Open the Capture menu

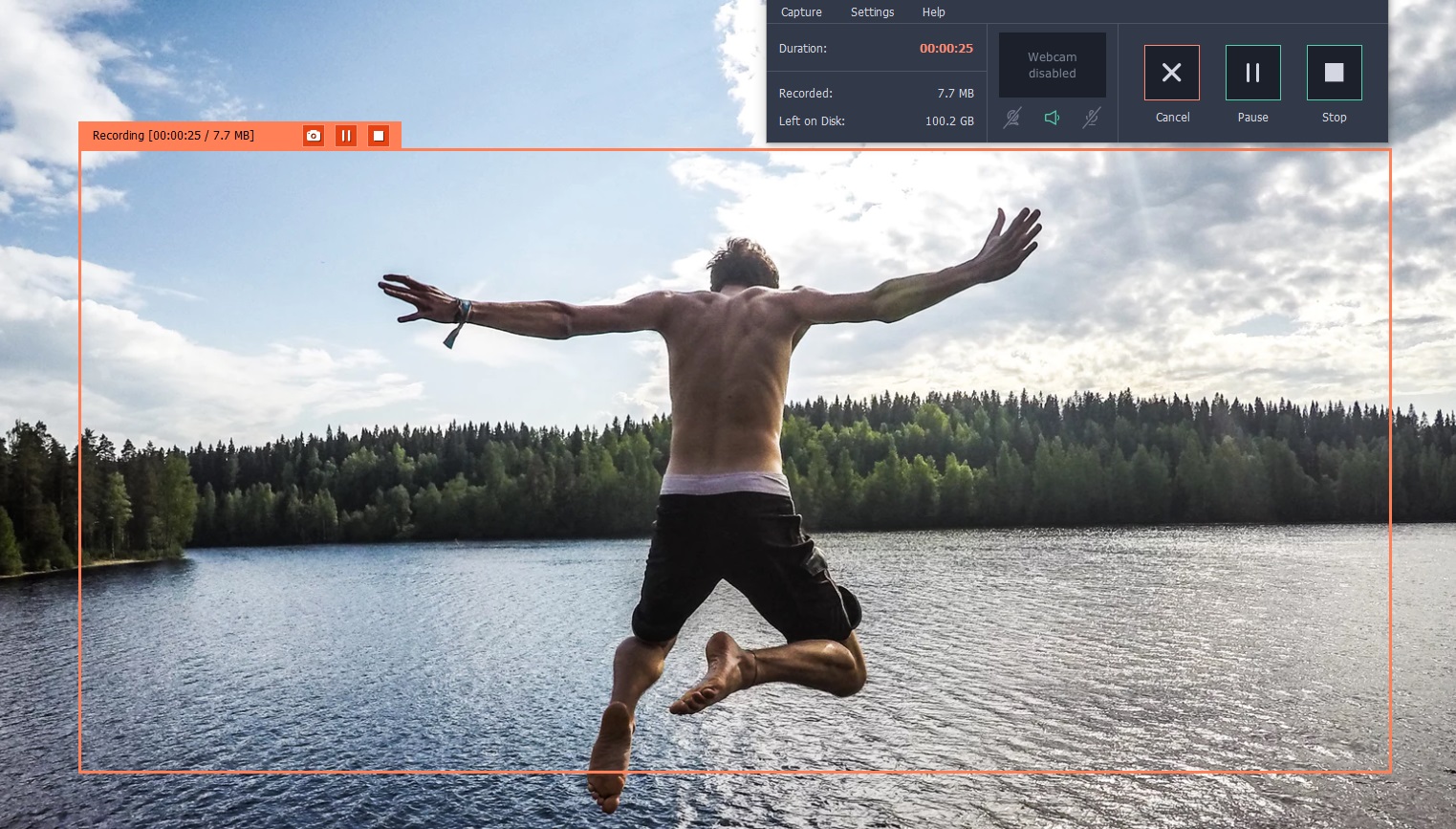[x=801, y=12]
